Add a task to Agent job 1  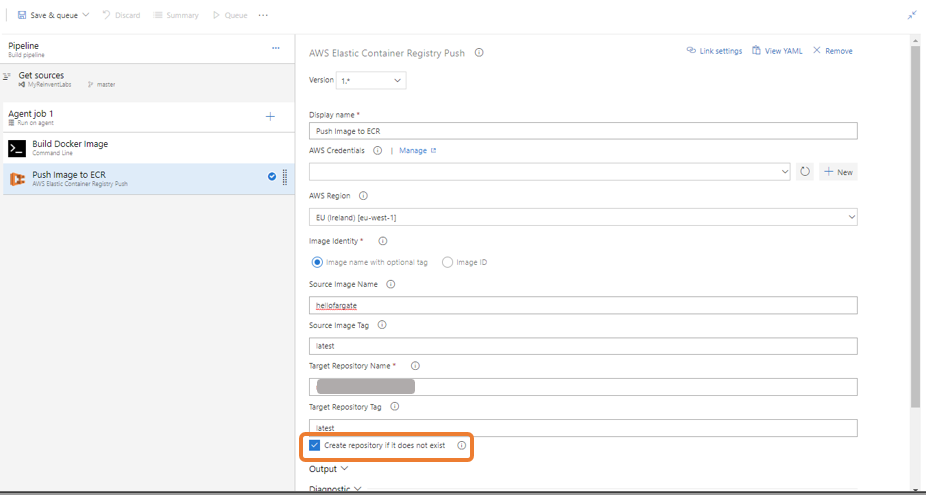tap(270, 117)
